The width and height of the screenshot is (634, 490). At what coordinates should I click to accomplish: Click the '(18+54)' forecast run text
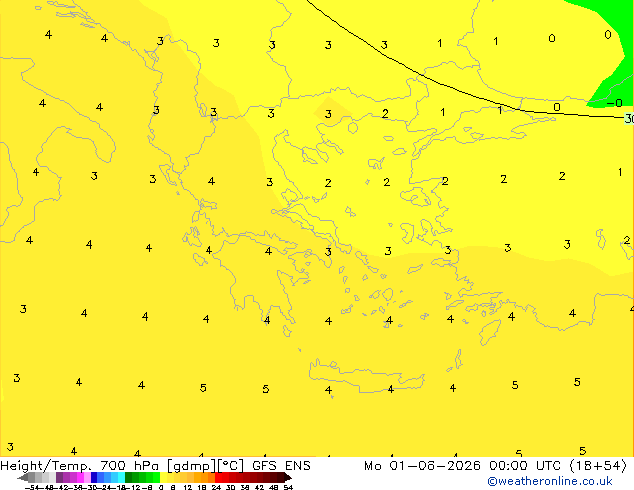(x=598, y=466)
